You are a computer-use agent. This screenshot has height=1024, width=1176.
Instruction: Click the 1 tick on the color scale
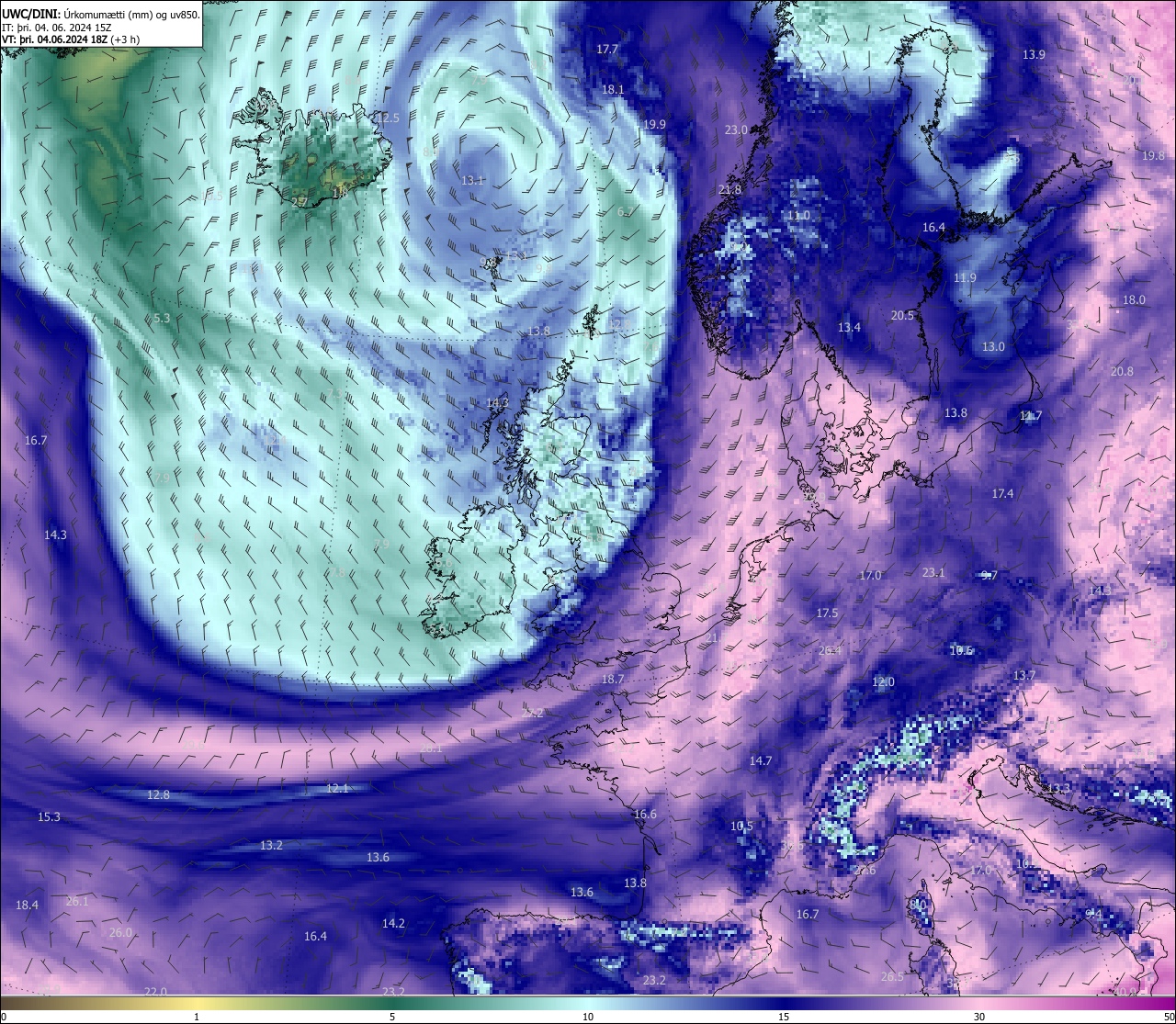tap(197, 1017)
